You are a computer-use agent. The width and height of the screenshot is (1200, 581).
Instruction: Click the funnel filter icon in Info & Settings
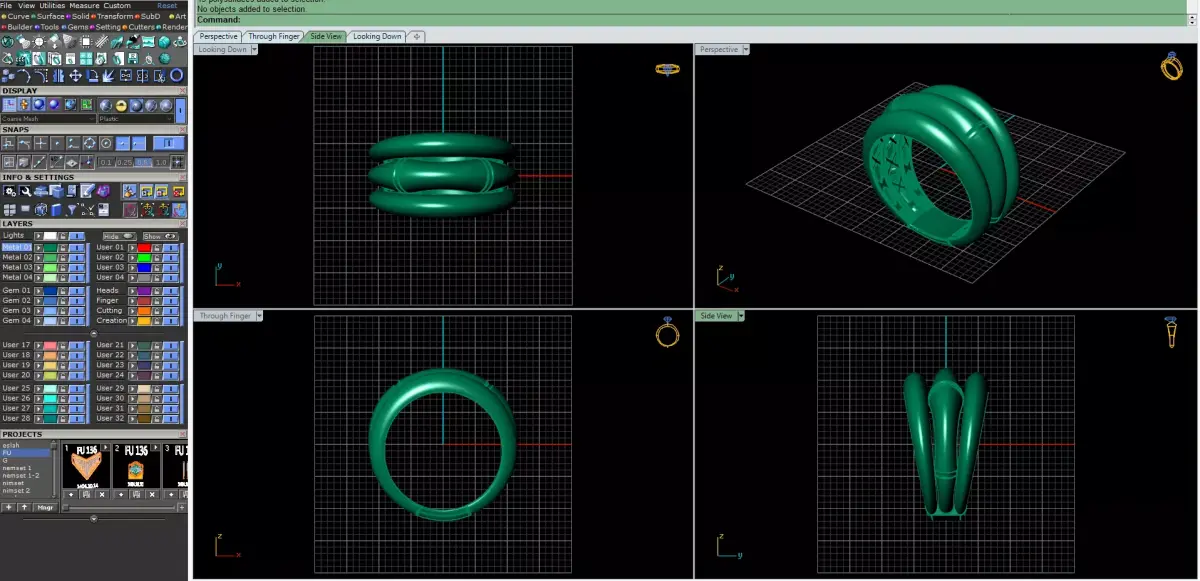(x=71, y=209)
